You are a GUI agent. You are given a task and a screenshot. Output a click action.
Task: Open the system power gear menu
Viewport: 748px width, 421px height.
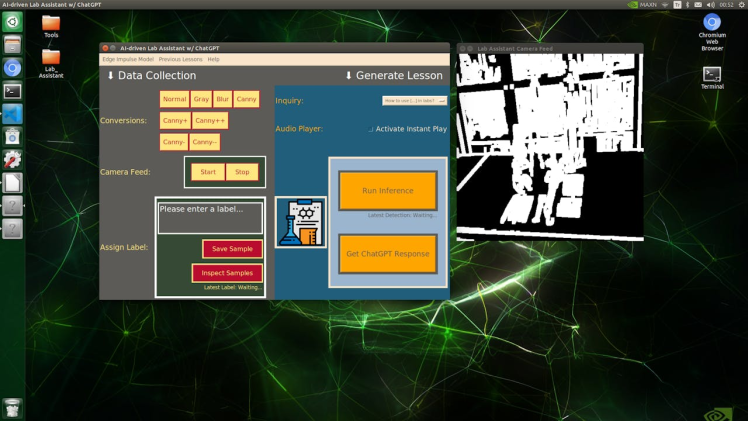[742, 4]
